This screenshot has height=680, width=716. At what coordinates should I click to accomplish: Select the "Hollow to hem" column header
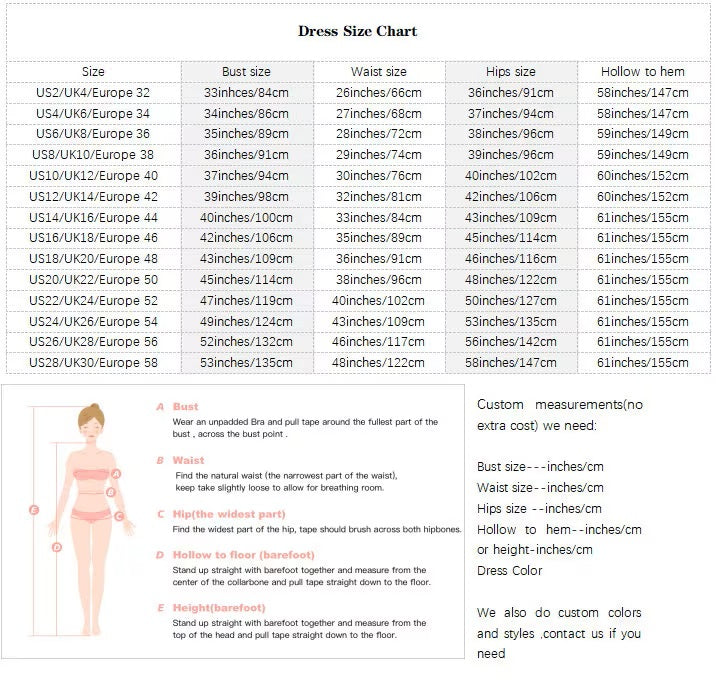(642, 72)
